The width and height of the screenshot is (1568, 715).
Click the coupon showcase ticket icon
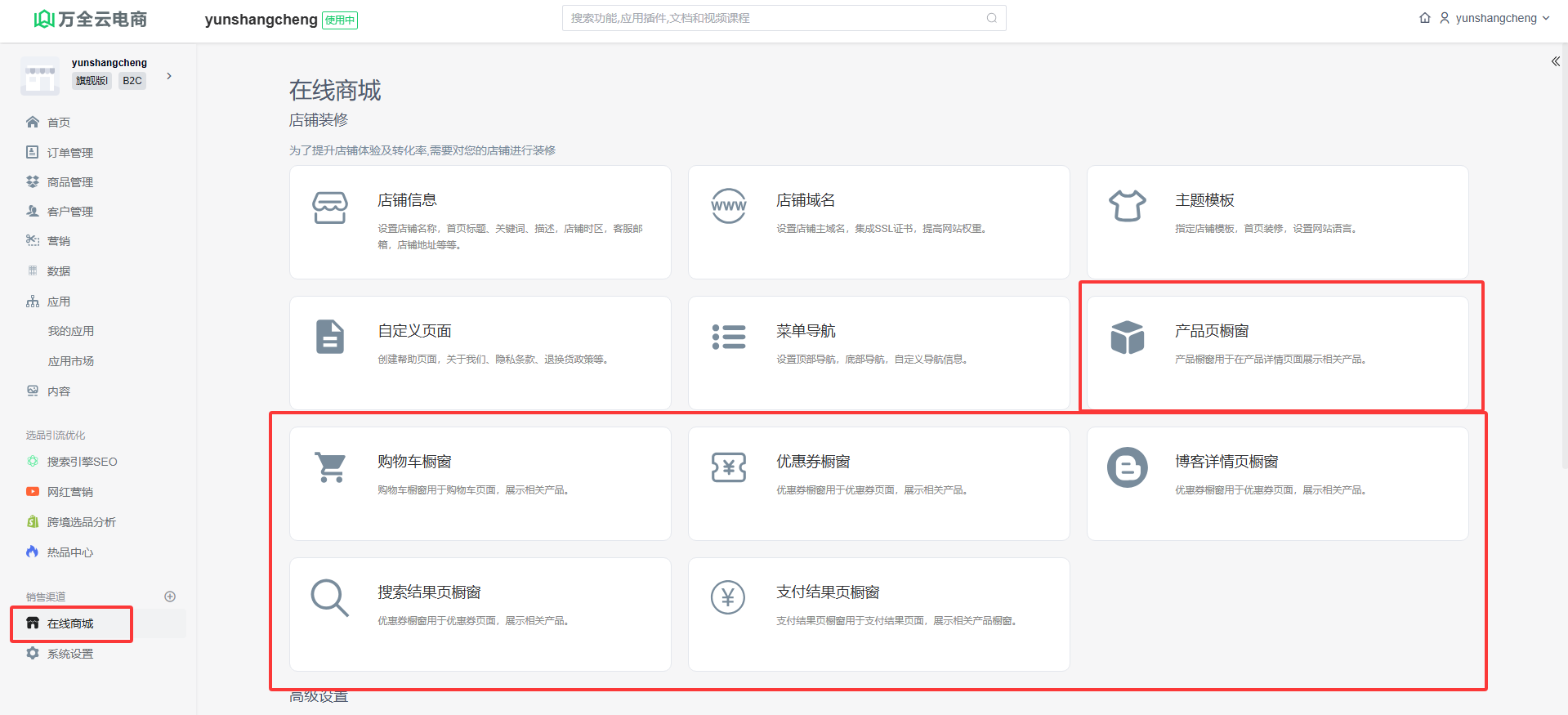point(728,467)
